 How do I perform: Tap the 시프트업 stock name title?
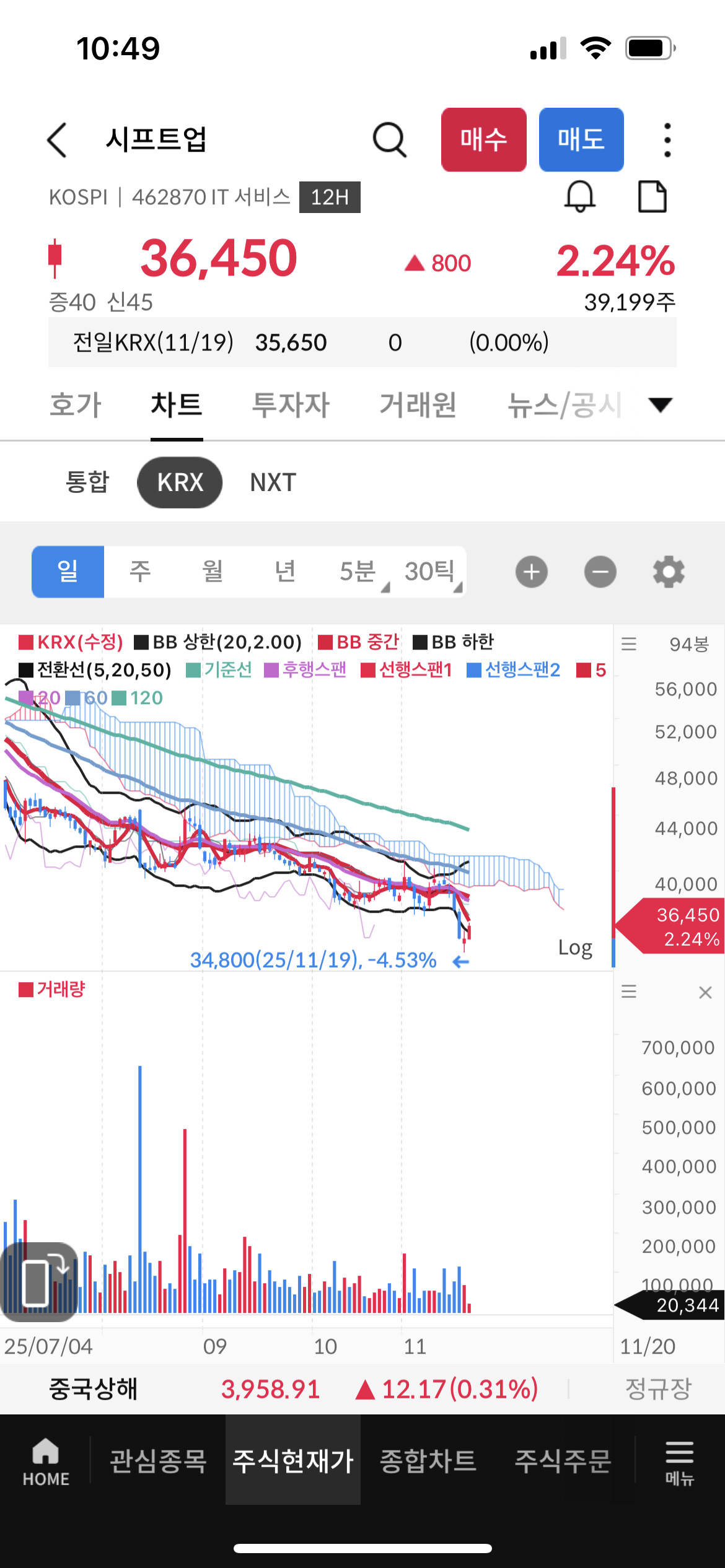[156, 139]
